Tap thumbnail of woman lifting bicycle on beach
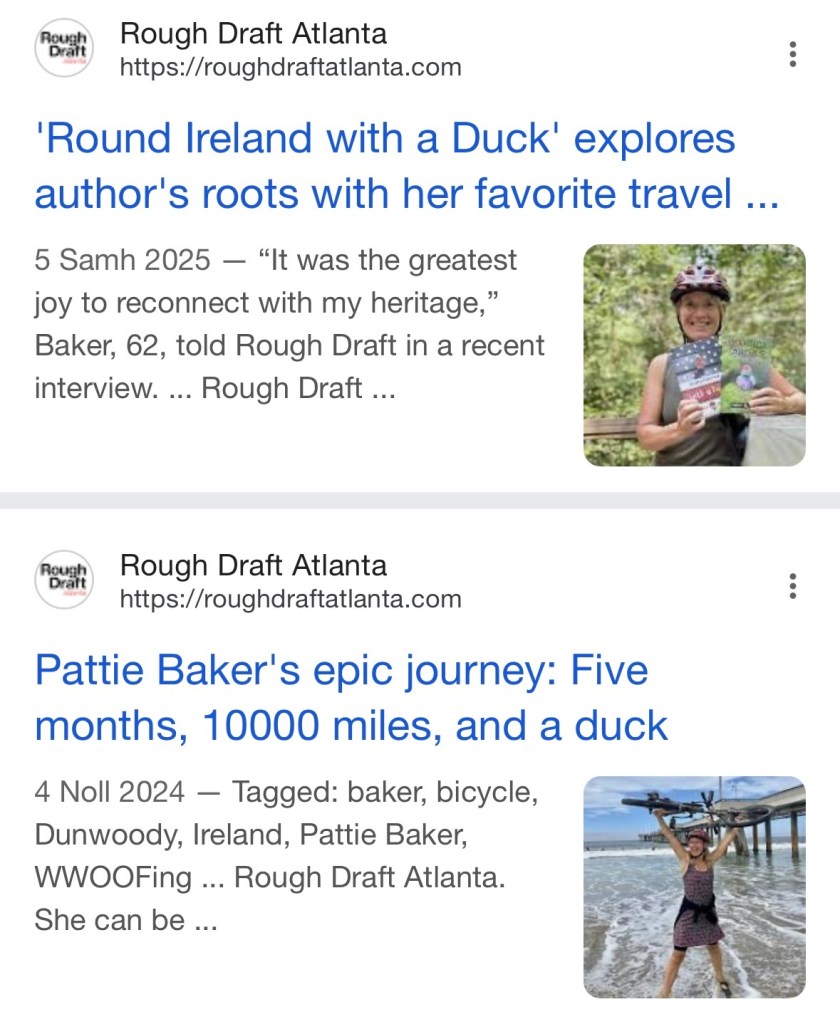The width and height of the screenshot is (840, 1024). 694,887
